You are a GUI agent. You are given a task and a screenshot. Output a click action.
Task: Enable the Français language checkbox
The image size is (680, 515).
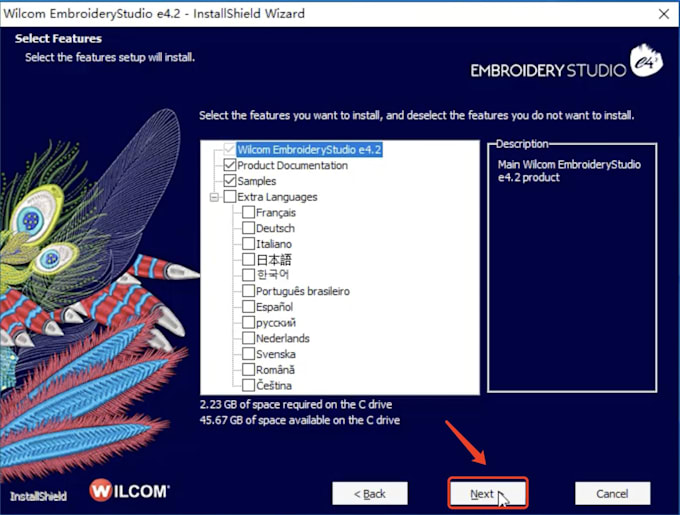[x=248, y=212]
